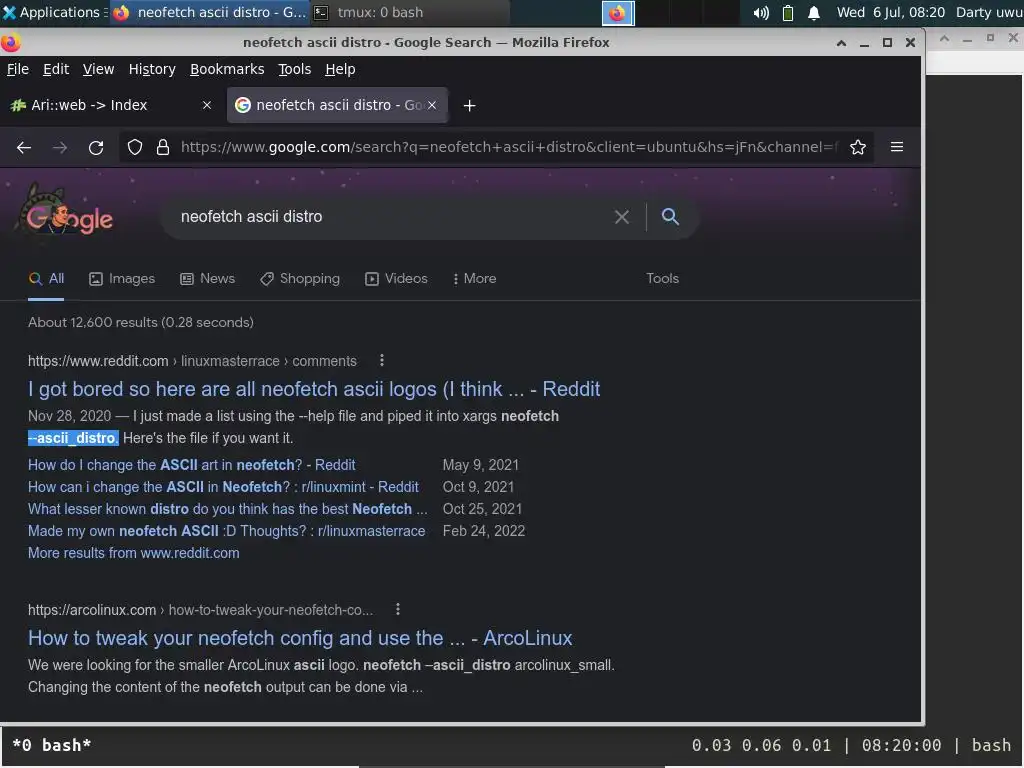Submit search with magnifier icon
The height and width of the screenshot is (768, 1024).
pos(670,217)
